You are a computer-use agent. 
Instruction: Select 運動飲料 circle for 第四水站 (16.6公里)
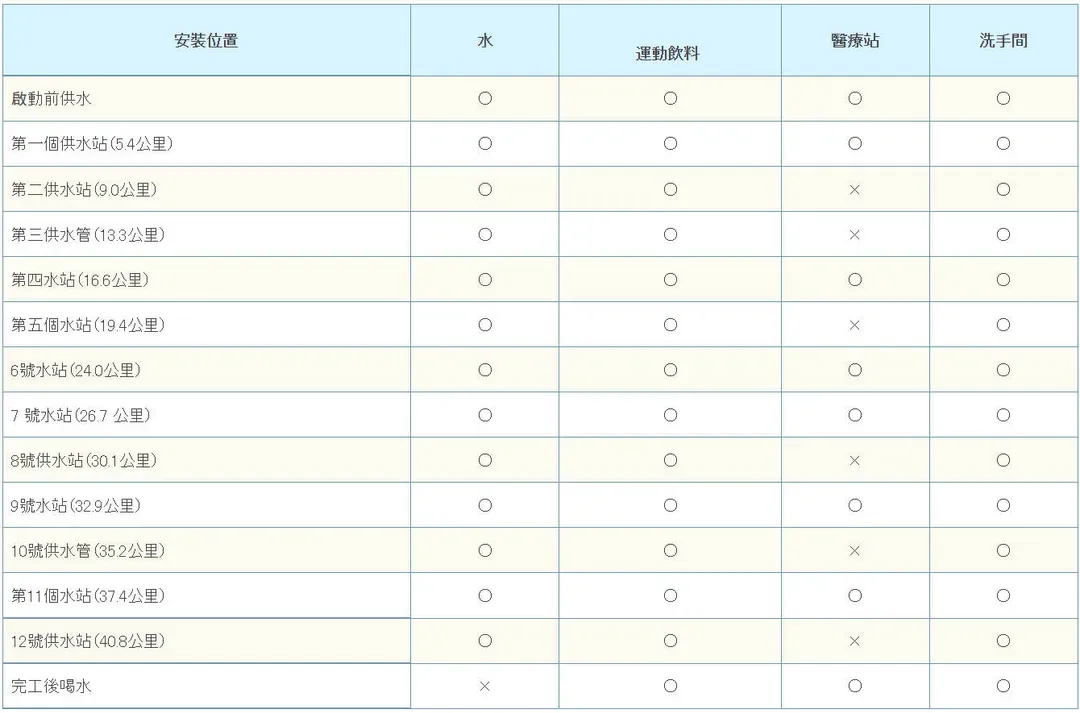pyautogui.click(x=670, y=280)
